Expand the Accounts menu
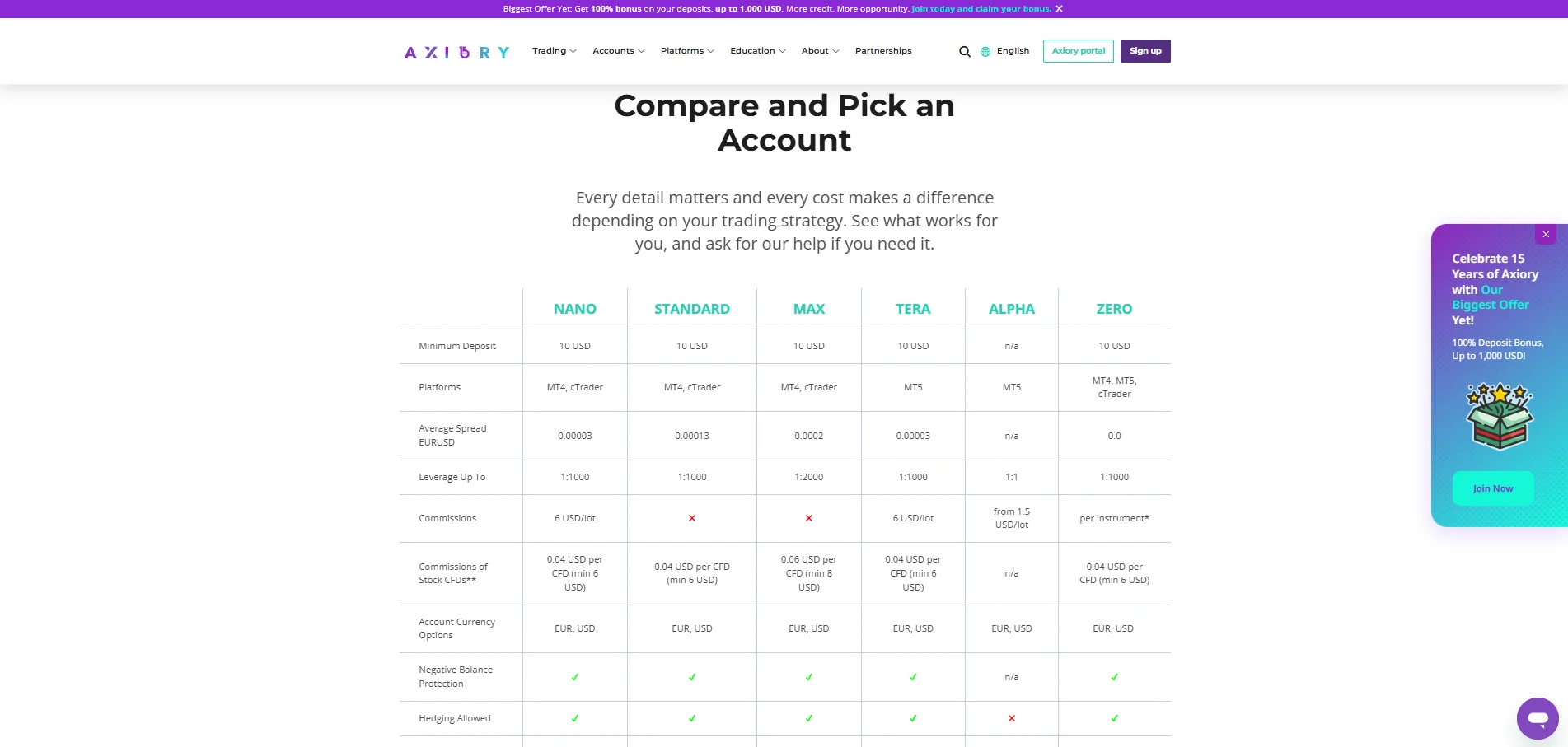The width and height of the screenshot is (1568, 747). click(618, 51)
